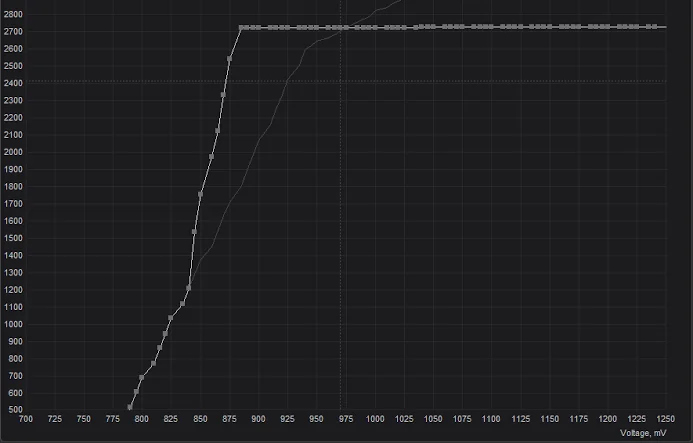Select curve point at 825 mV, about 1040 MHz
The width and height of the screenshot is (693, 443).
[171, 318]
